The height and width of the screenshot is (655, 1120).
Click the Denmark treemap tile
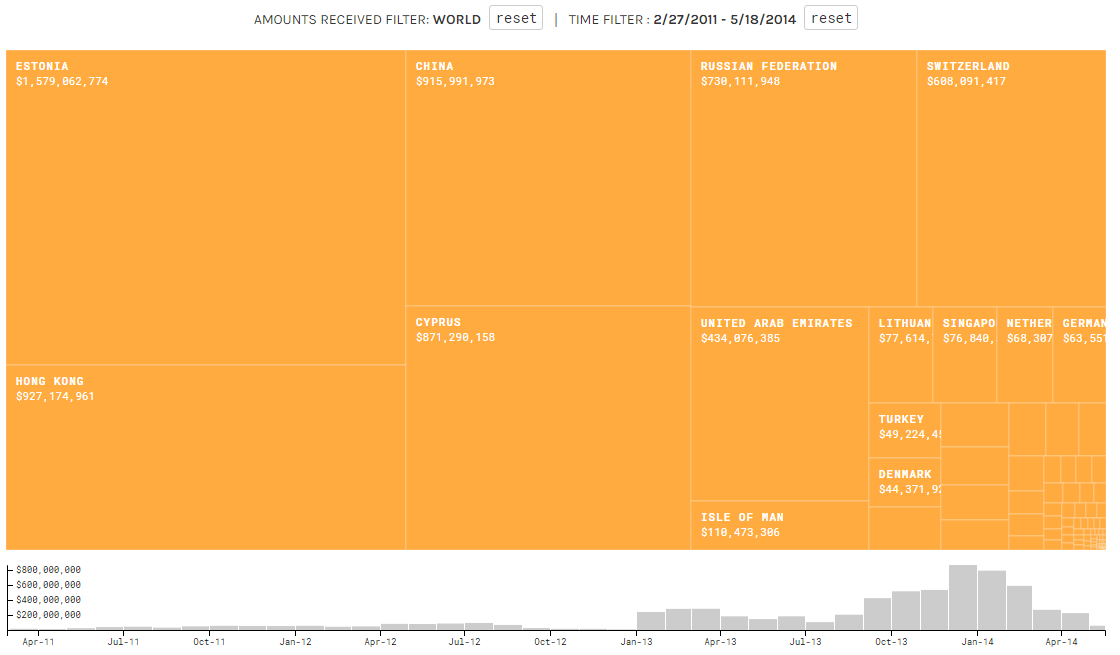pos(904,483)
